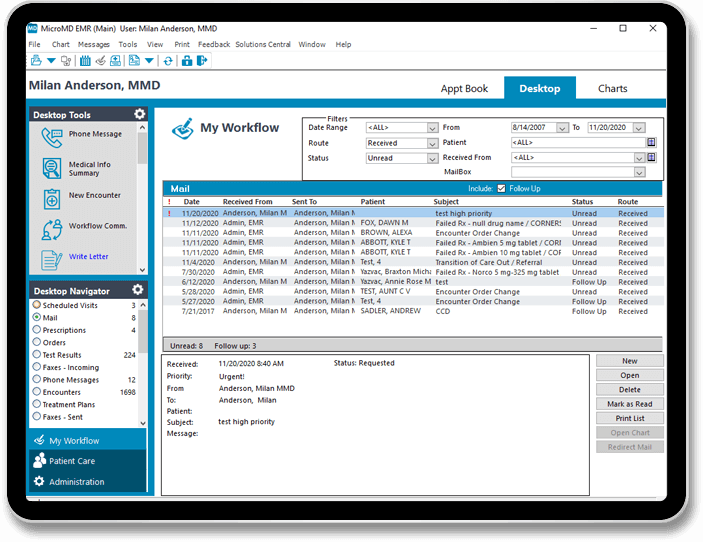This screenshot has width=703, height=542.
Task: Open the File menu
Action: (35, 44)
